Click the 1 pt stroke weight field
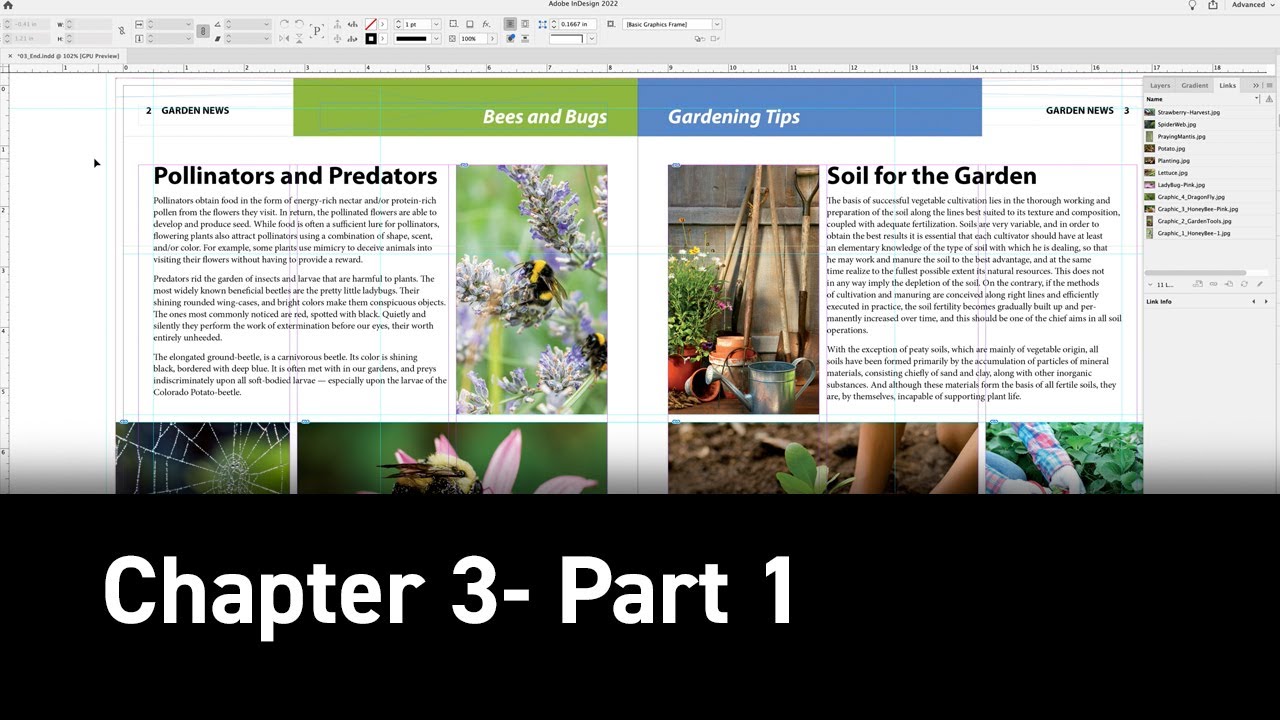This screenshot has height=720, width=1280. coord(417,24)
